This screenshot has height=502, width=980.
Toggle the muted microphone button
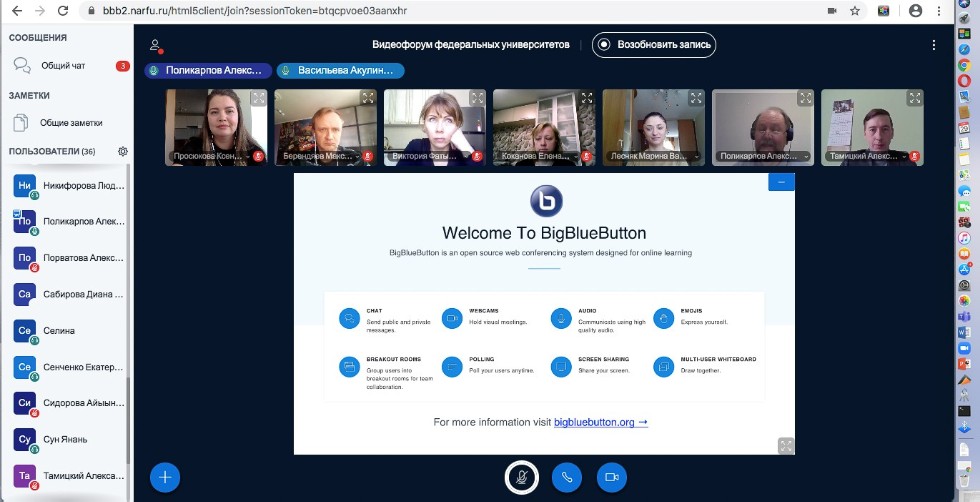[x=520, y=477]
